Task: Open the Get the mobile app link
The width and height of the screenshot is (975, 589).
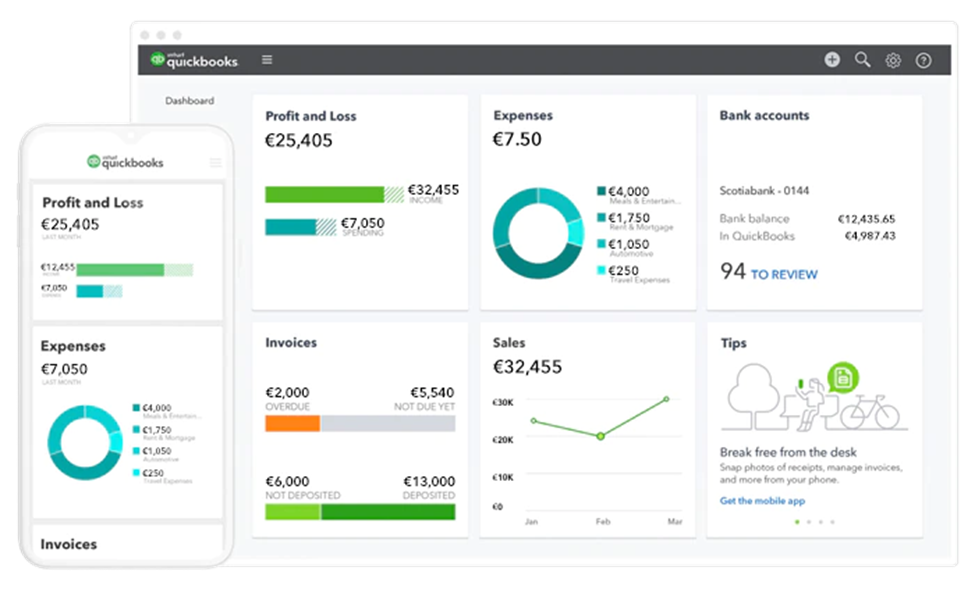Action: pos(762,501)
